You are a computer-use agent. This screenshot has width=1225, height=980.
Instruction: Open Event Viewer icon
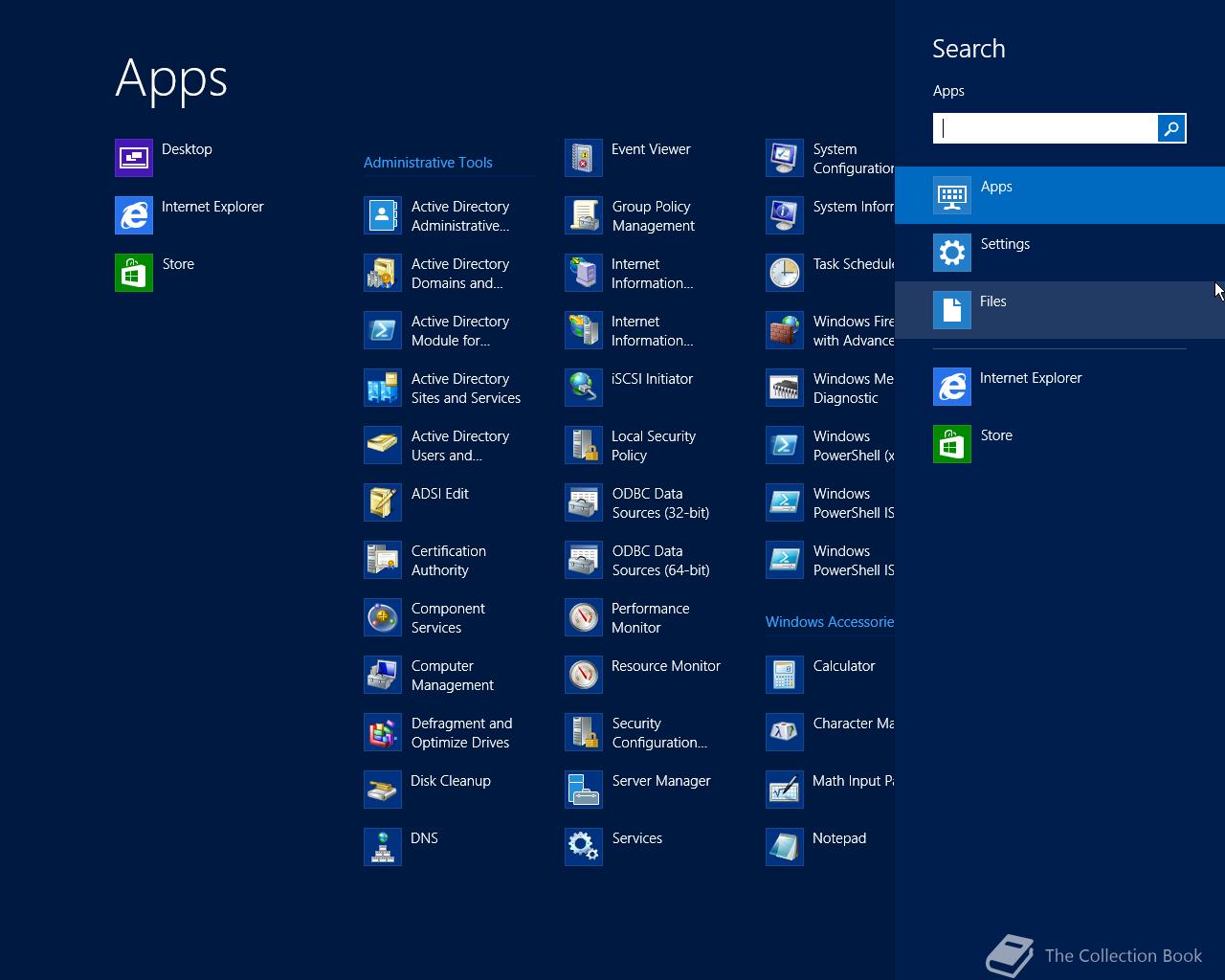tap(584, 158)
